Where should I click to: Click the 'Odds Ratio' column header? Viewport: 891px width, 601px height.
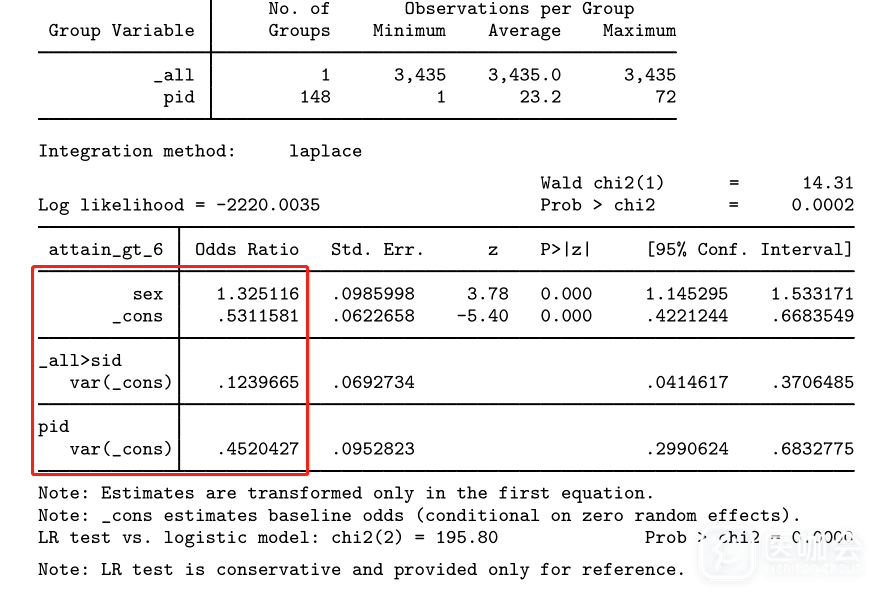[x=246, y=249]
